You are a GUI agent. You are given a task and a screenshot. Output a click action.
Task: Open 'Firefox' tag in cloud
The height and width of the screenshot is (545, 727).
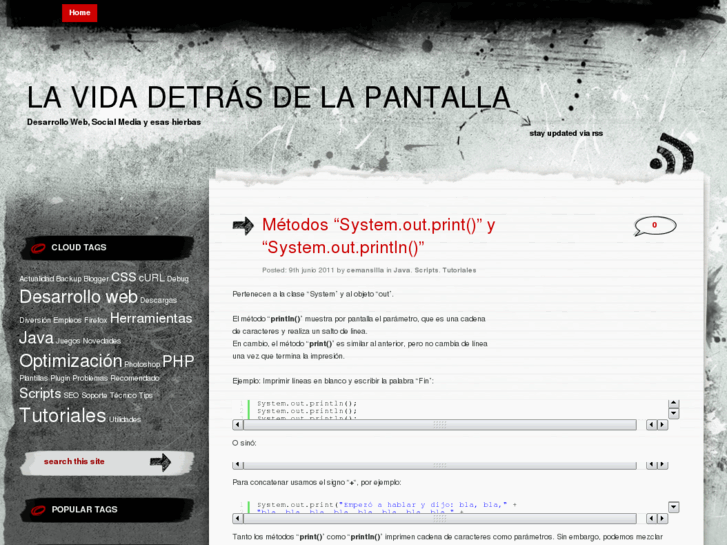click(96, 320)
